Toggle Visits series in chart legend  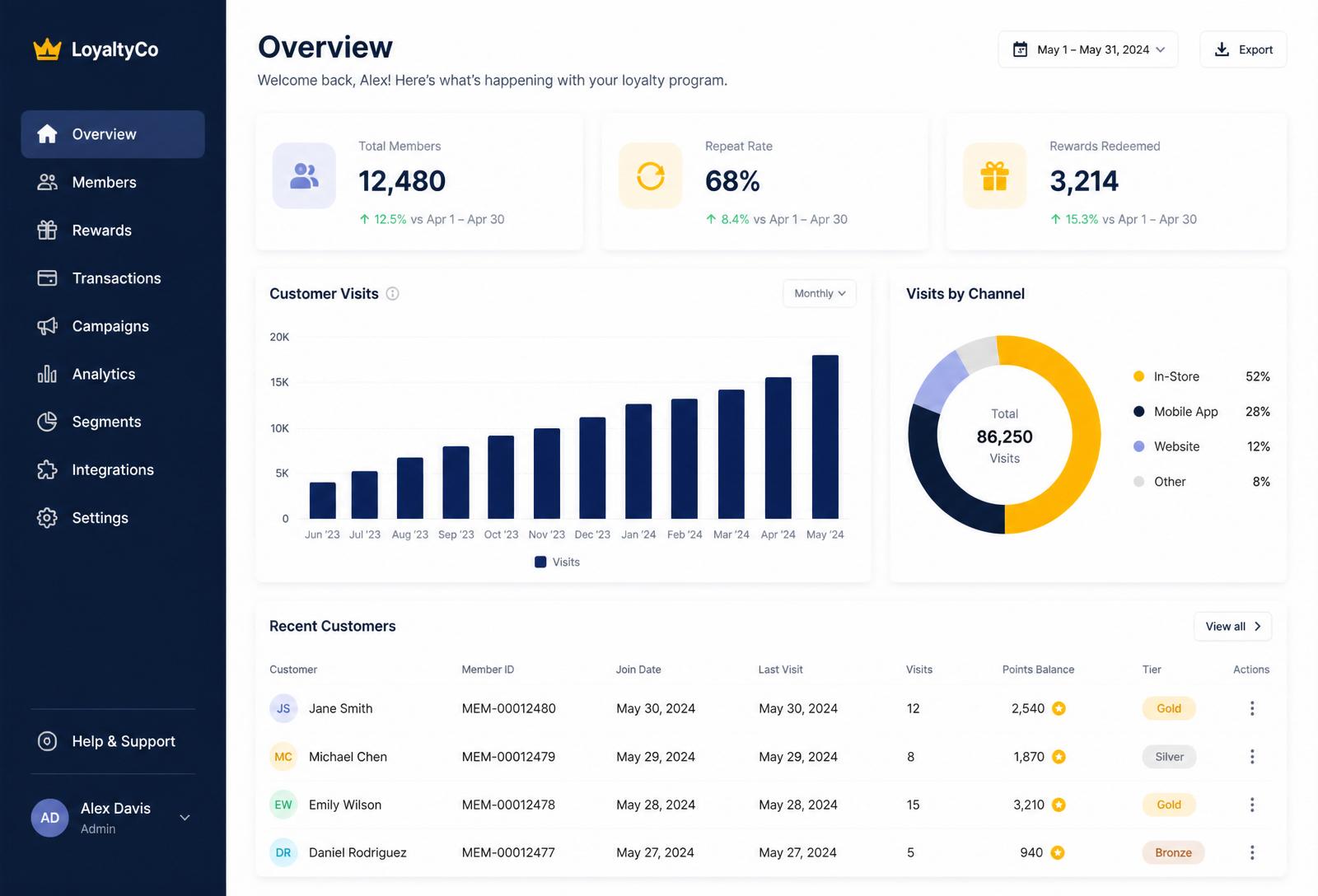click(558, 562)
